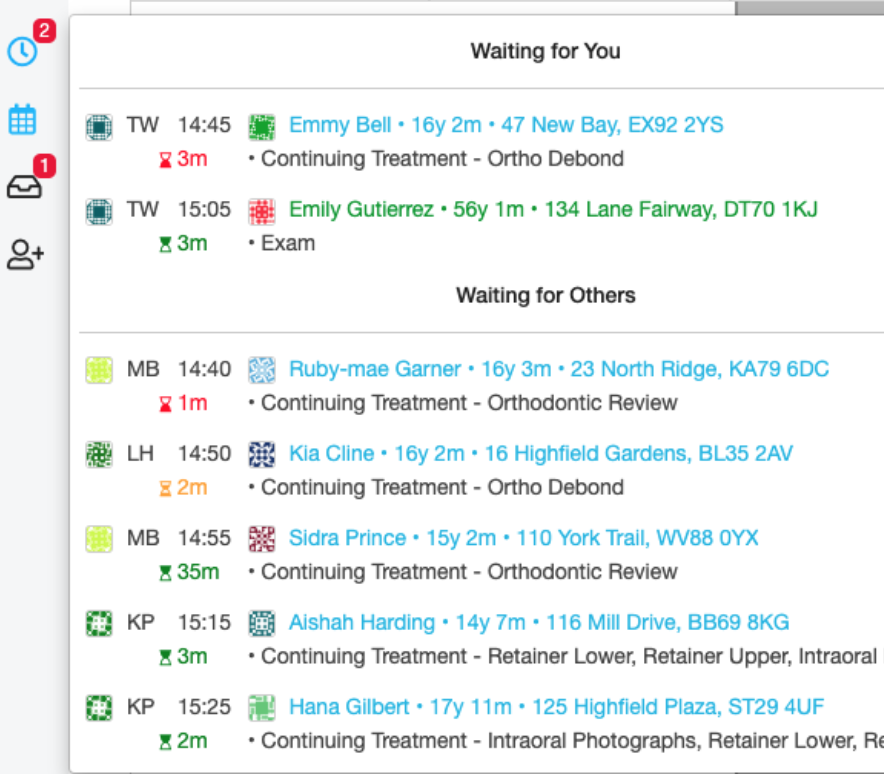Image resolution: width=884 pixels, height=774 pixels.
Task: Click Ruby-mae Garner's patient avatar icon
Action: 262,370
